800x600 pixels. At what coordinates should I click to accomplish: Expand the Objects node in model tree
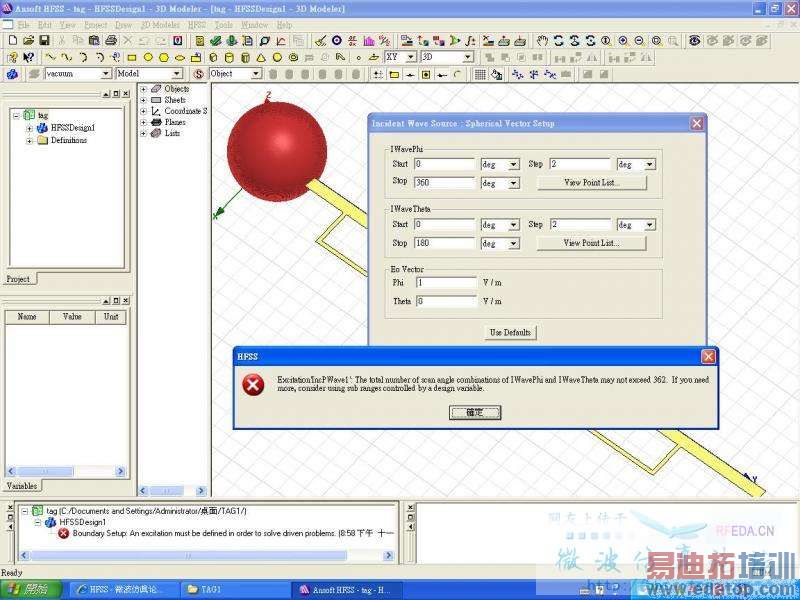pyautogui.click(x=143, y=89)
